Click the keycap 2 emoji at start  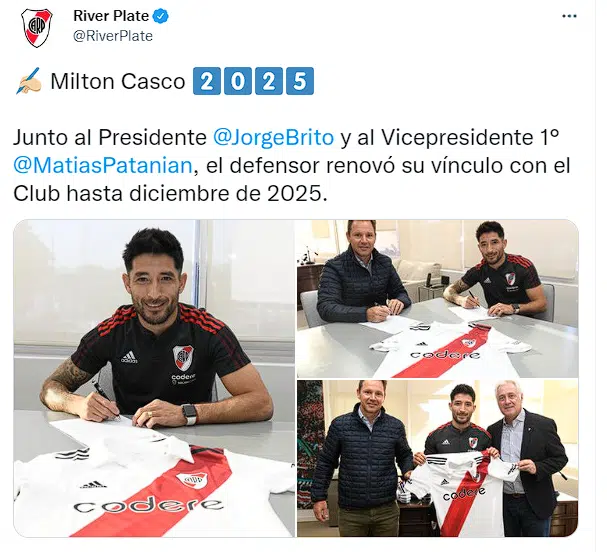pyautogui.click(x=207, y=81)
